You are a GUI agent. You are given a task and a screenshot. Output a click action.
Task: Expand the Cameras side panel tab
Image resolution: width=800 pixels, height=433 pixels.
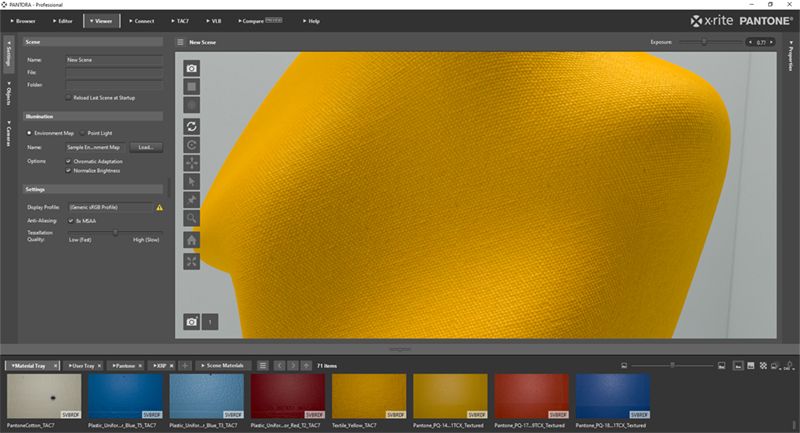point(8,134)
